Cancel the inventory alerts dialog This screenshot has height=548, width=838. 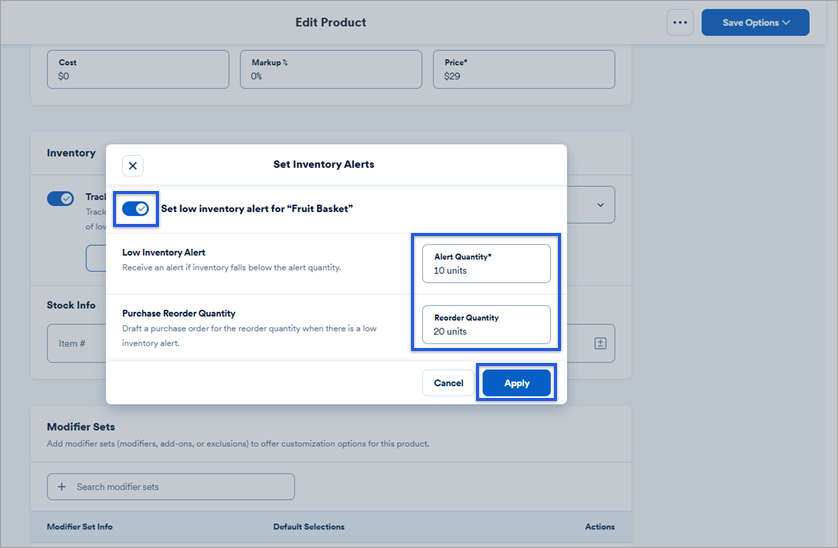pyautogui.click(x=448, y=383)
